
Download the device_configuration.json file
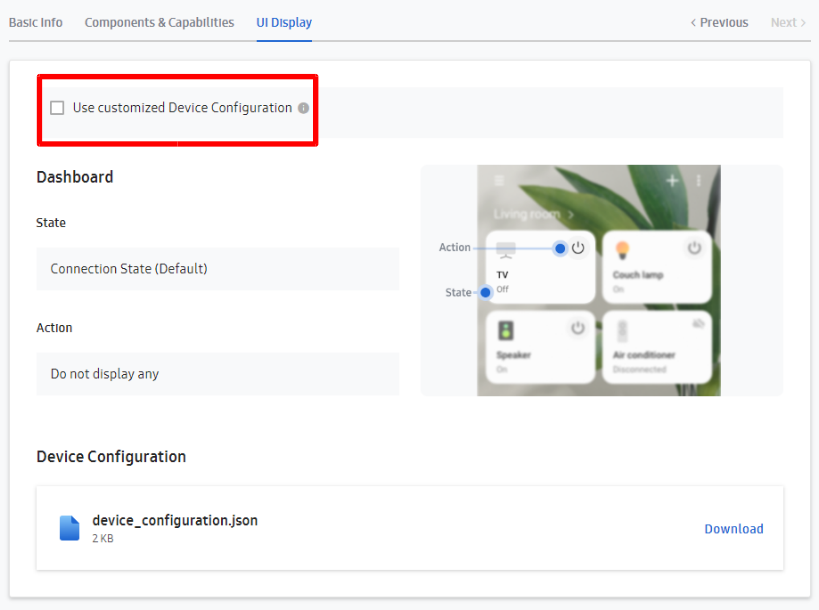coord(734,528)
